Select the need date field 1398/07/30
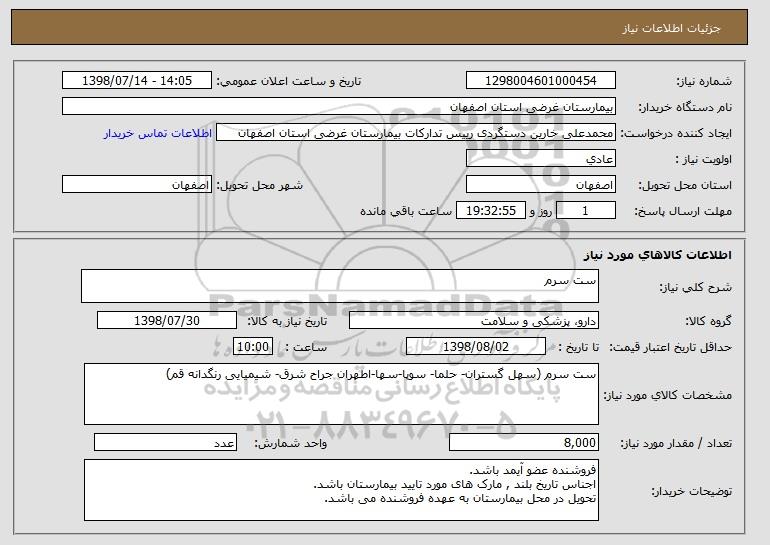This screenshot has width=770, height=545. point(167,321)
